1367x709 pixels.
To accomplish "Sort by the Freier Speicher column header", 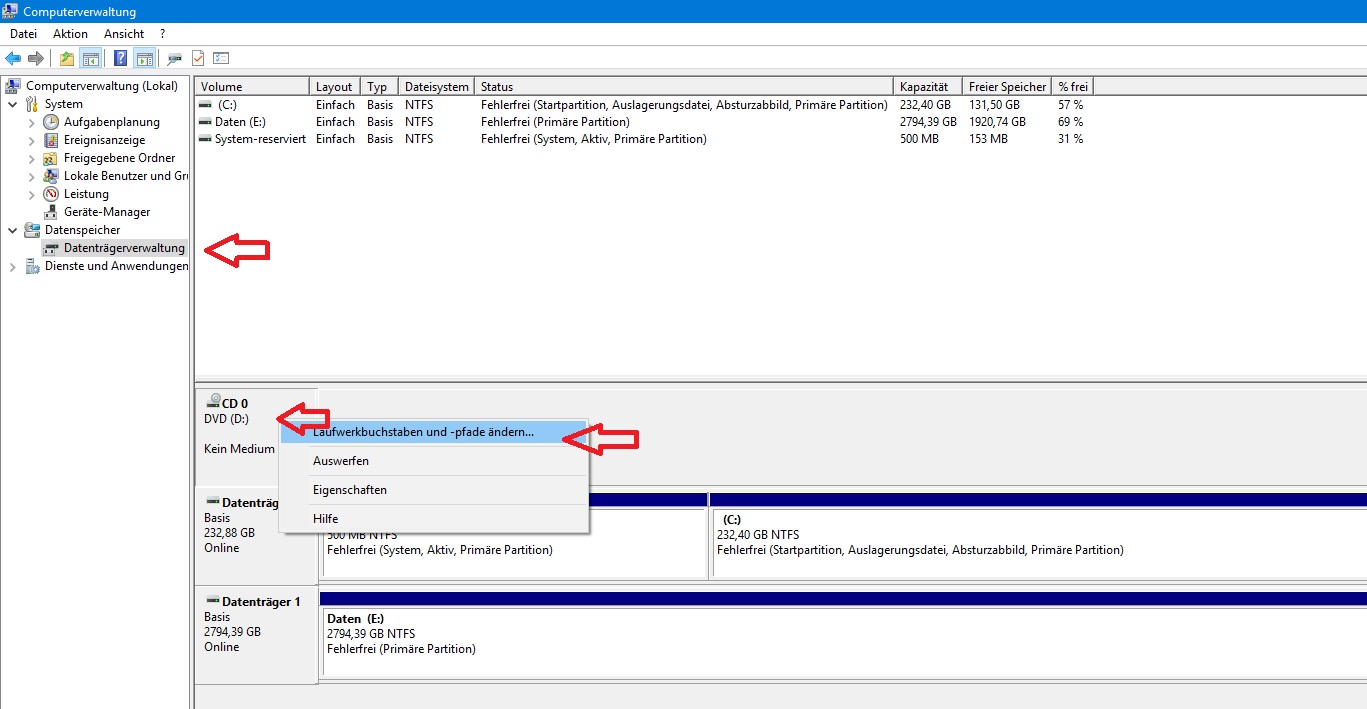I will click(1007, 87).
